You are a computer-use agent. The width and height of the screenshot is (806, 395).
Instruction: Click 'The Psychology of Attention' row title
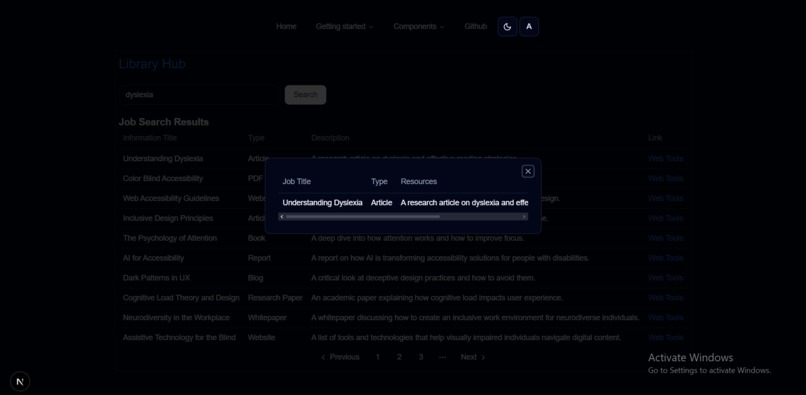coord(170,238)
